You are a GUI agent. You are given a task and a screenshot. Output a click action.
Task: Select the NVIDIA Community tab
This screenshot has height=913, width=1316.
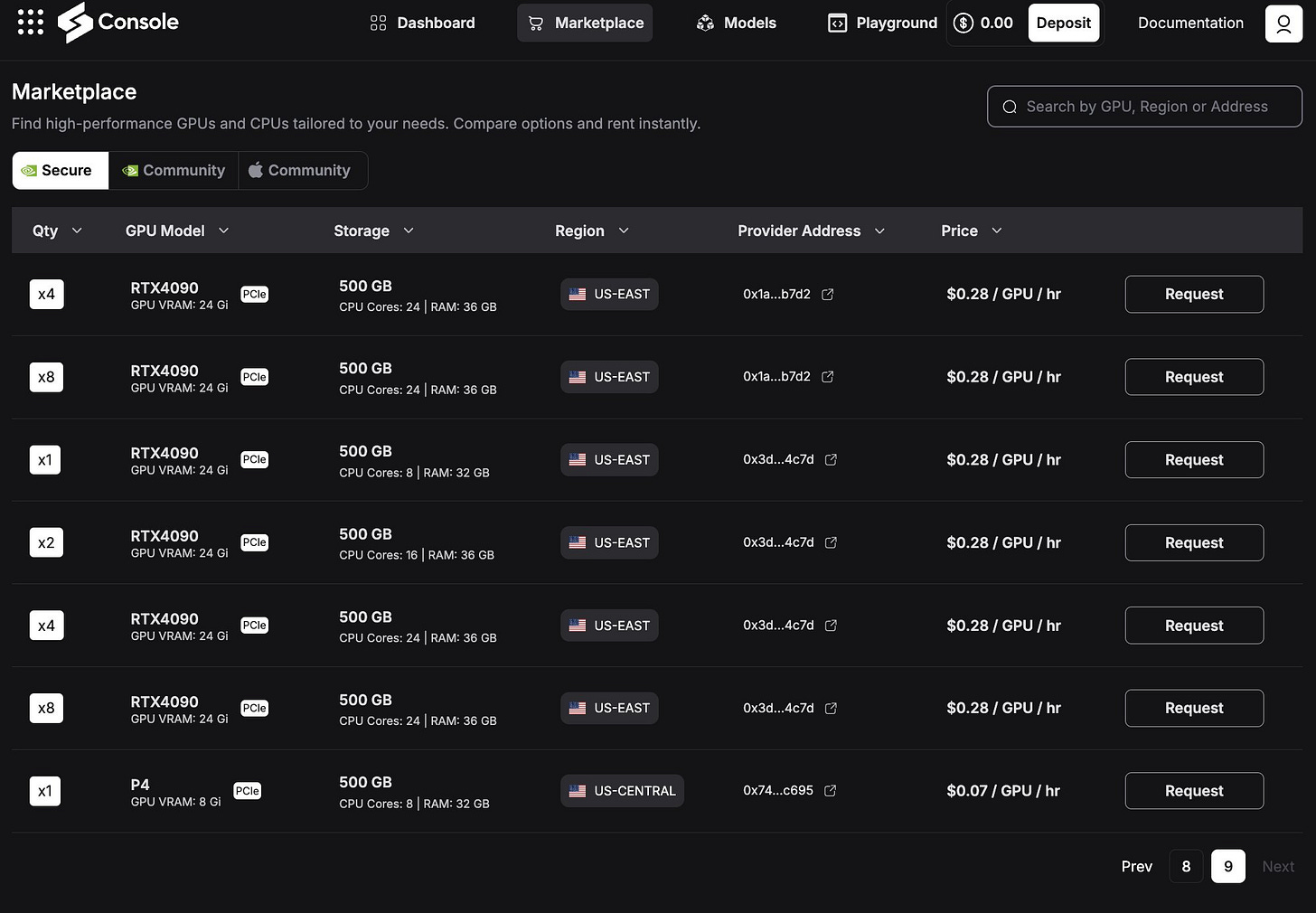pos(174,171)
